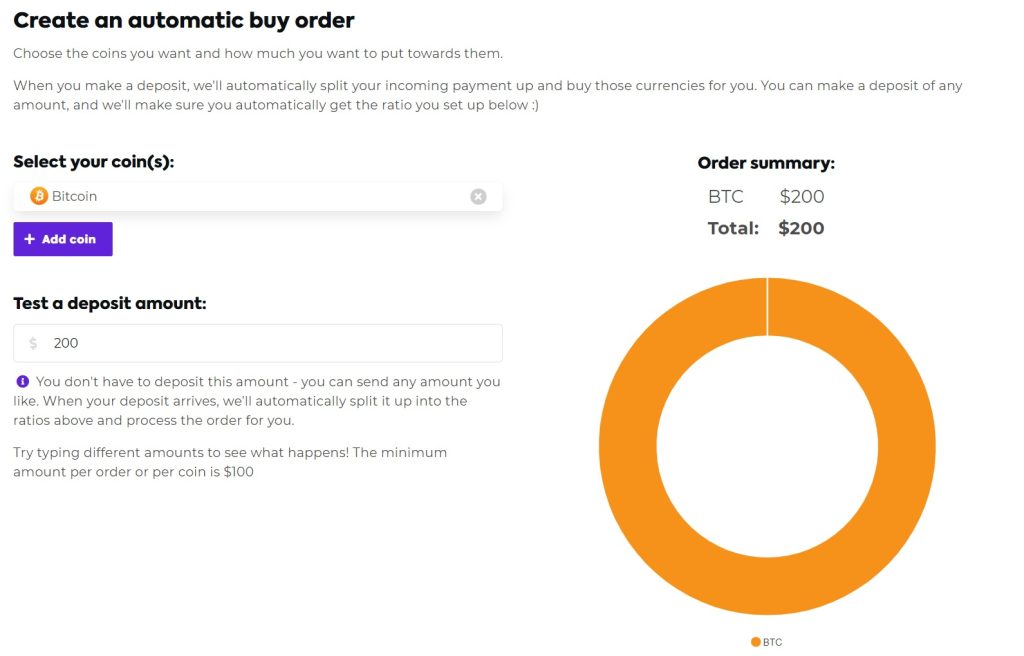Click the dollar sign in deposit field
1024x656 pixels.
(33, 343)
